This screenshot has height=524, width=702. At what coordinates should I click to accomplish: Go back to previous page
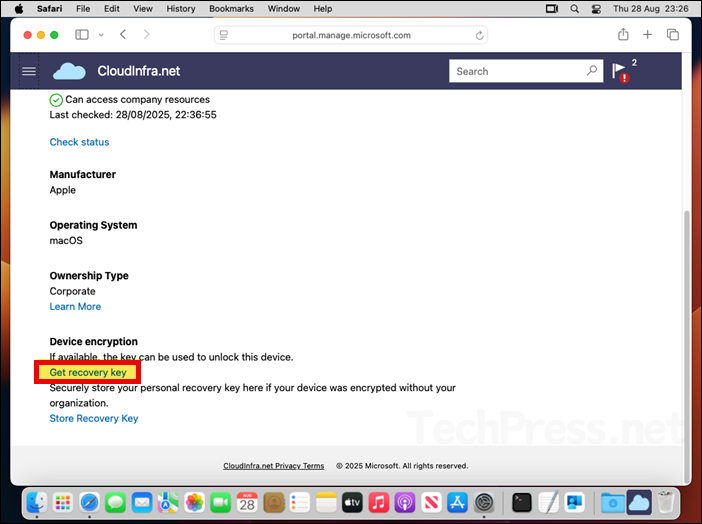click(123, 34)
